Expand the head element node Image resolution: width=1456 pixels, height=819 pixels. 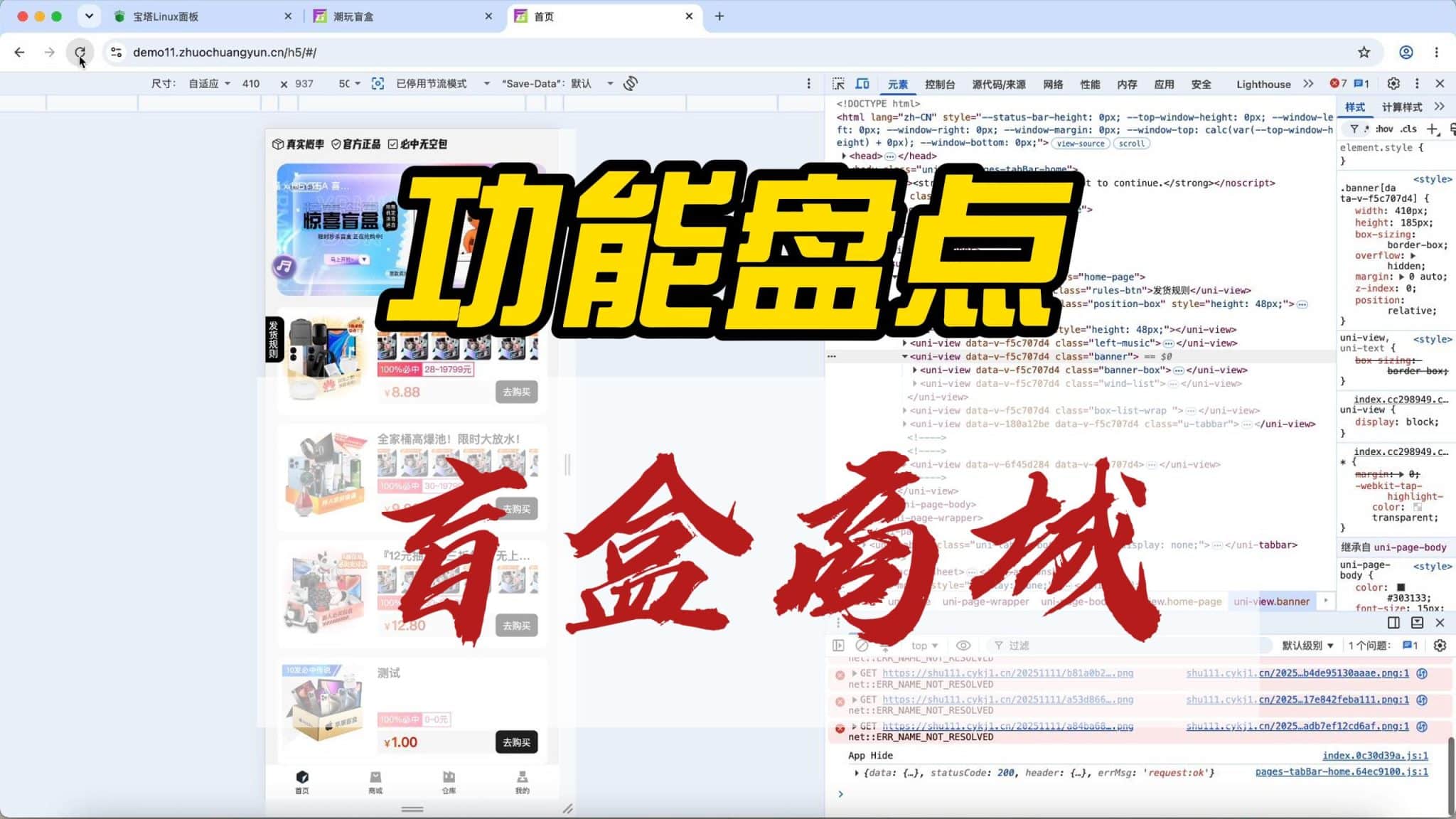tap(844, 156)
